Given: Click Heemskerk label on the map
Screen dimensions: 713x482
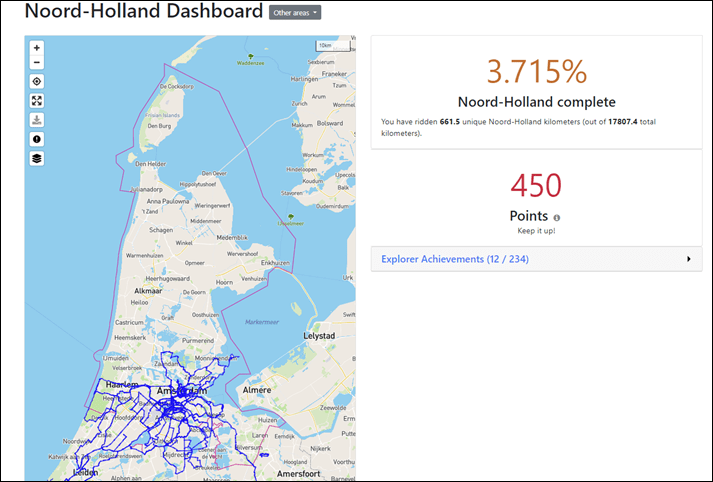Looking at the screenshot, I should (130, 338).
